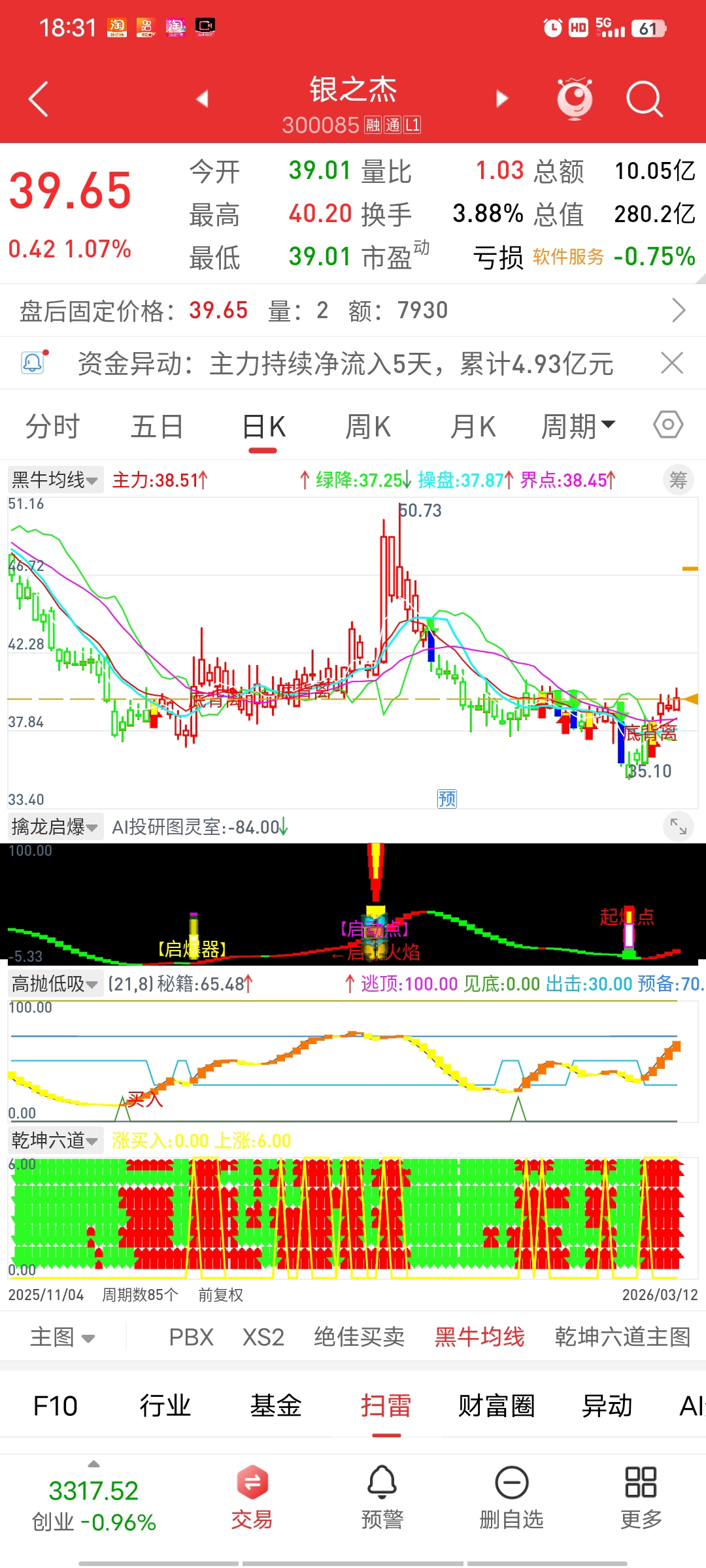Tap the battery indicator in status bar
The height and width of the screenshot is (1568, 706).
649,28
